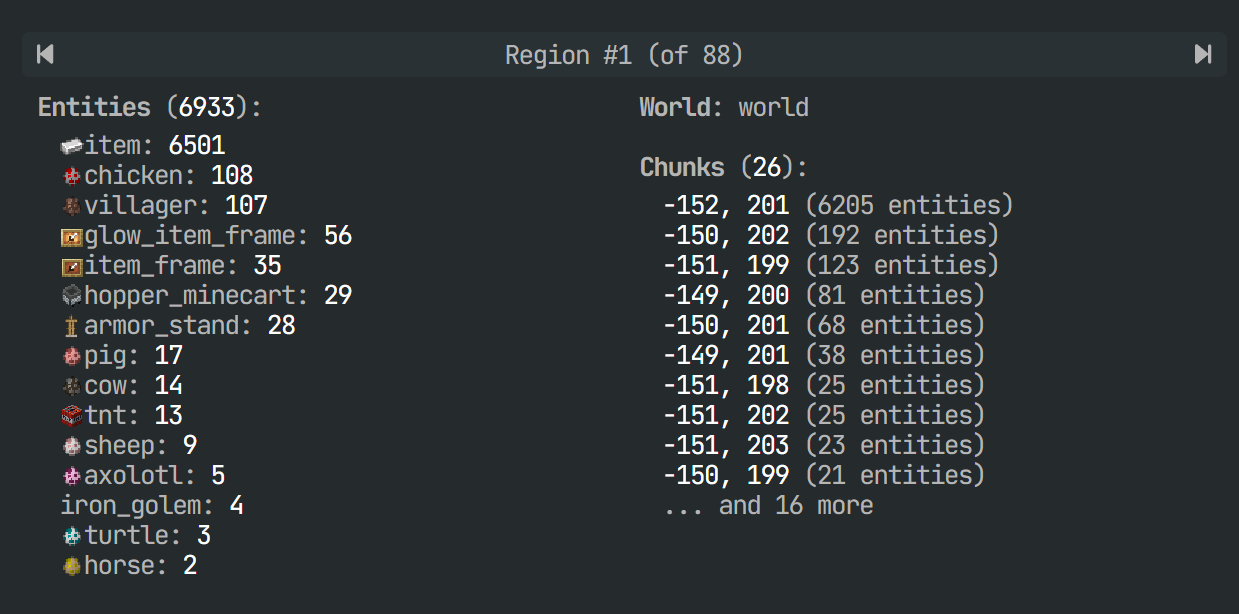Click the 'Region #1 (of 88)' title

pos(624,55)
